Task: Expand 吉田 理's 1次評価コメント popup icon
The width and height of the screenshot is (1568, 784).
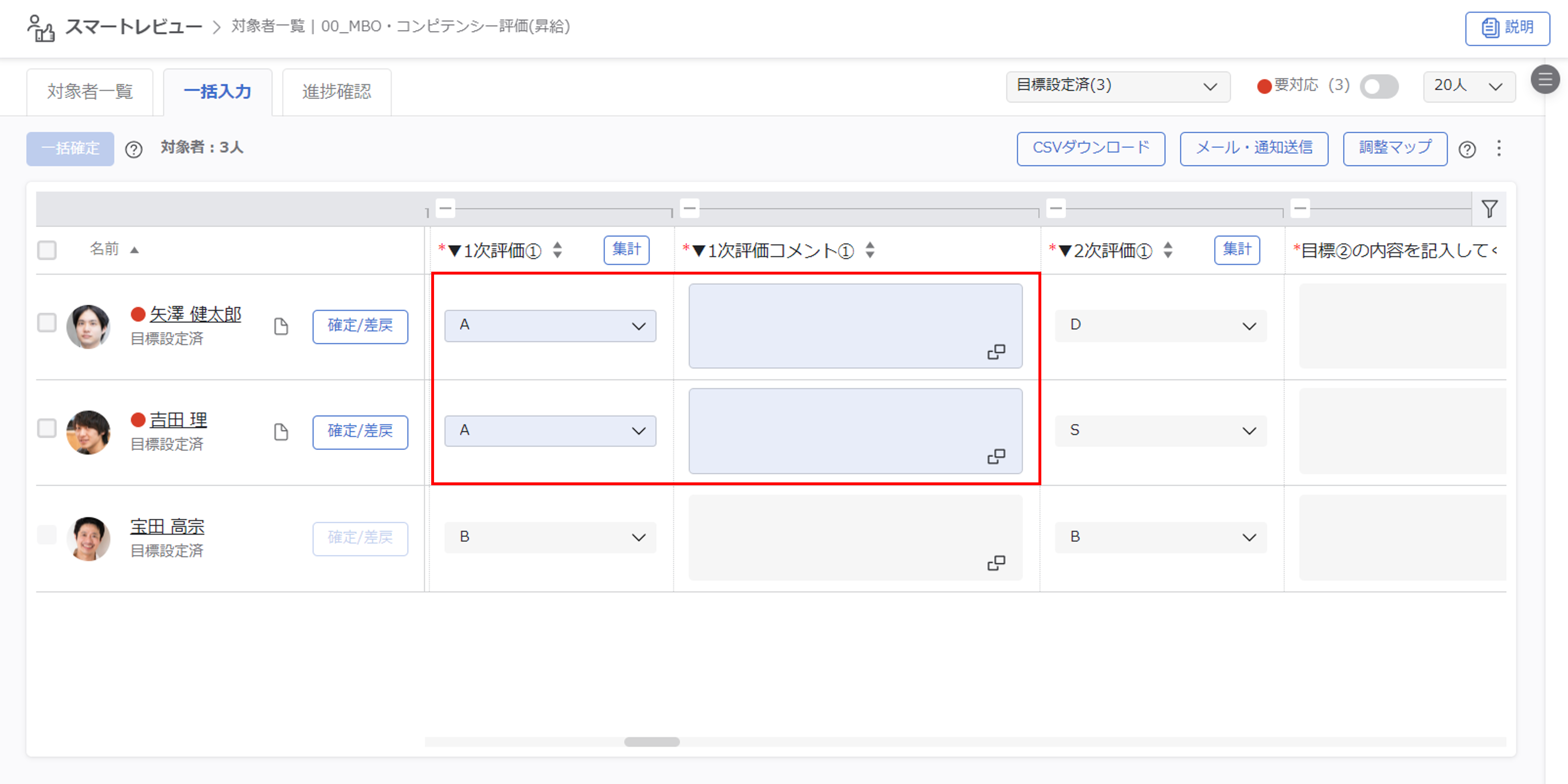Action: coord(996,456)
